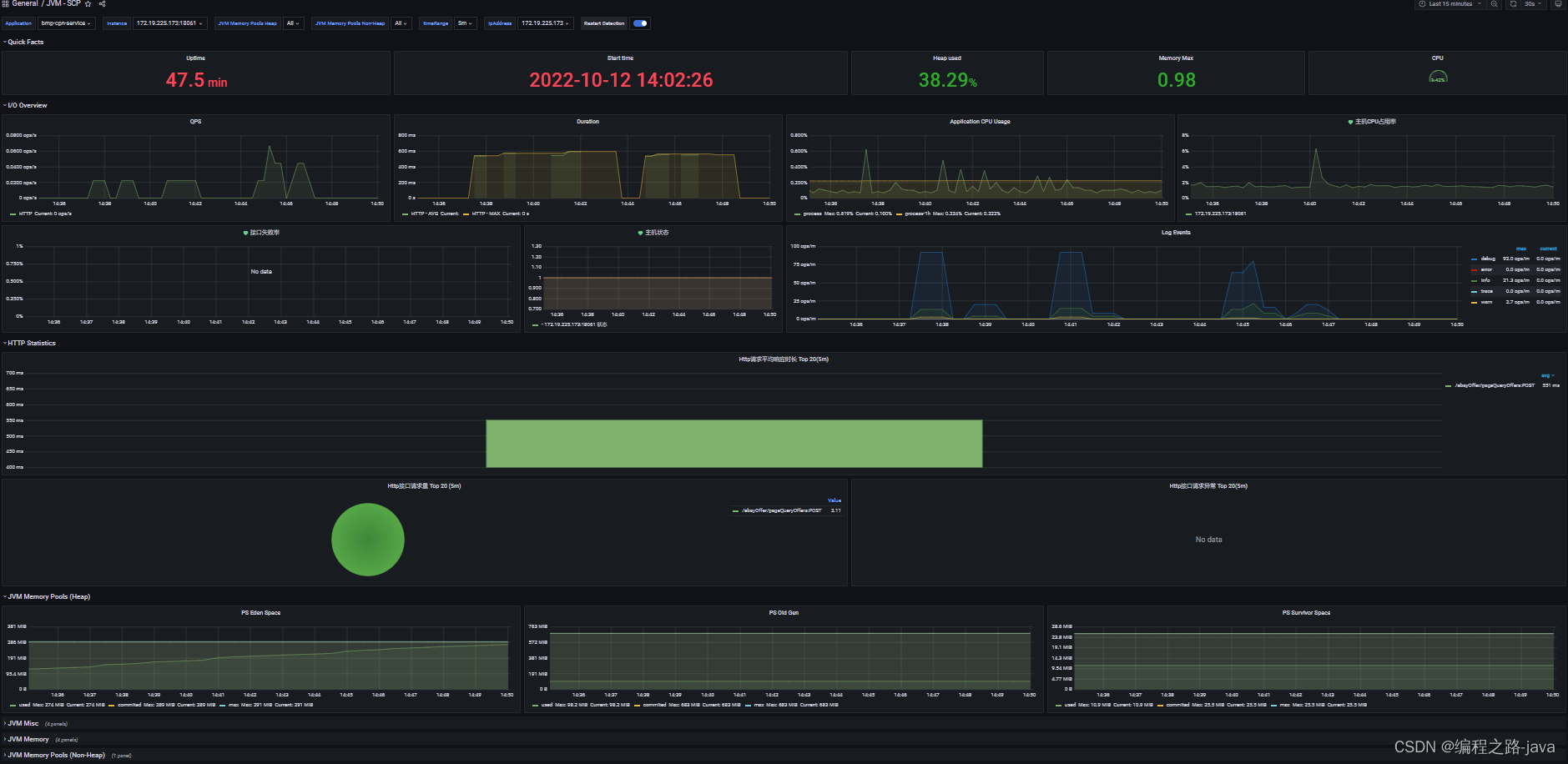Open the QPS panel title menu

point(195,122)
